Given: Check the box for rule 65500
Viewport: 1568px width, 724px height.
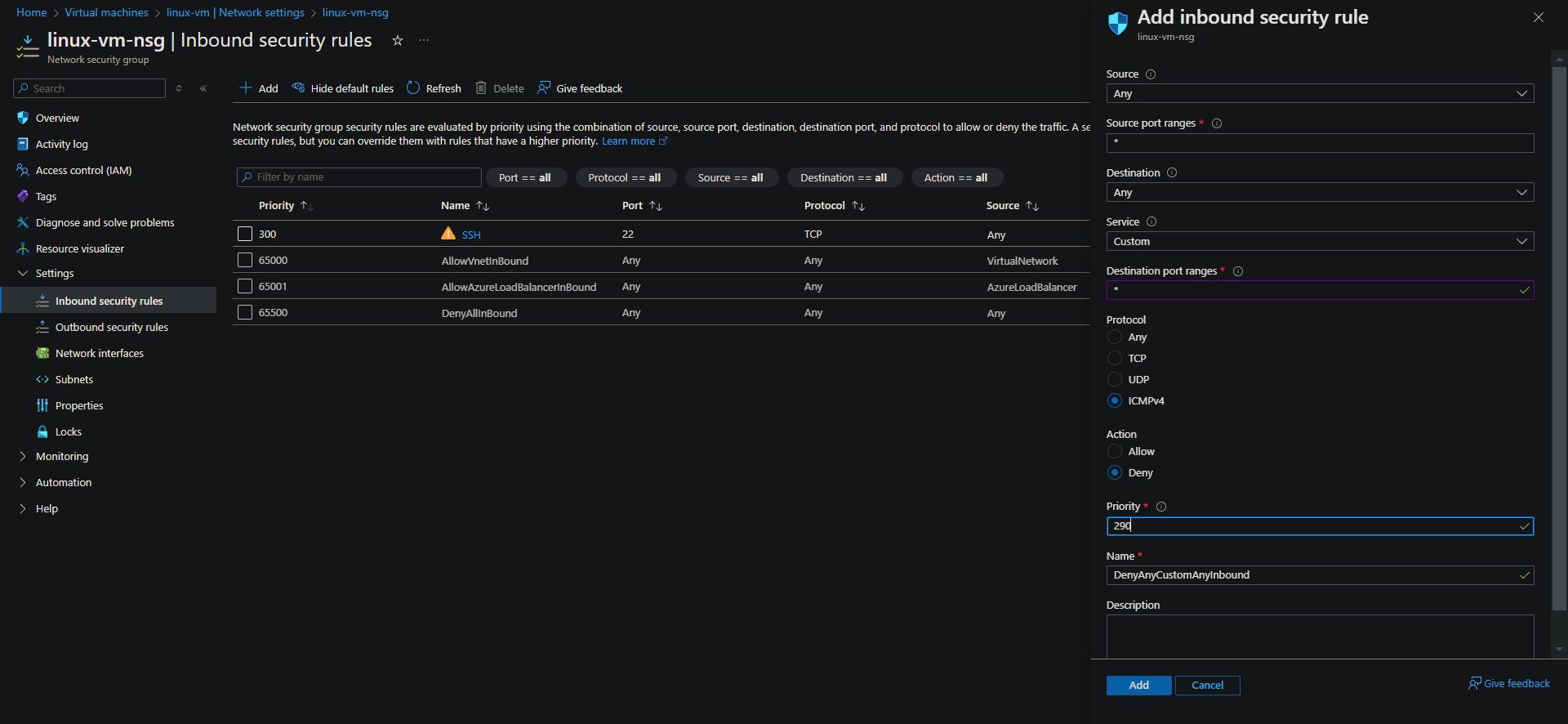Looking at the screenshot, I should tap(245, 312).
